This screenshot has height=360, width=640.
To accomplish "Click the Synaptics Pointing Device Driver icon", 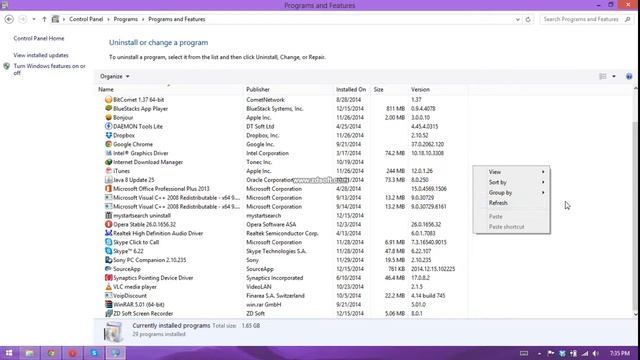I will pos(108,278).
